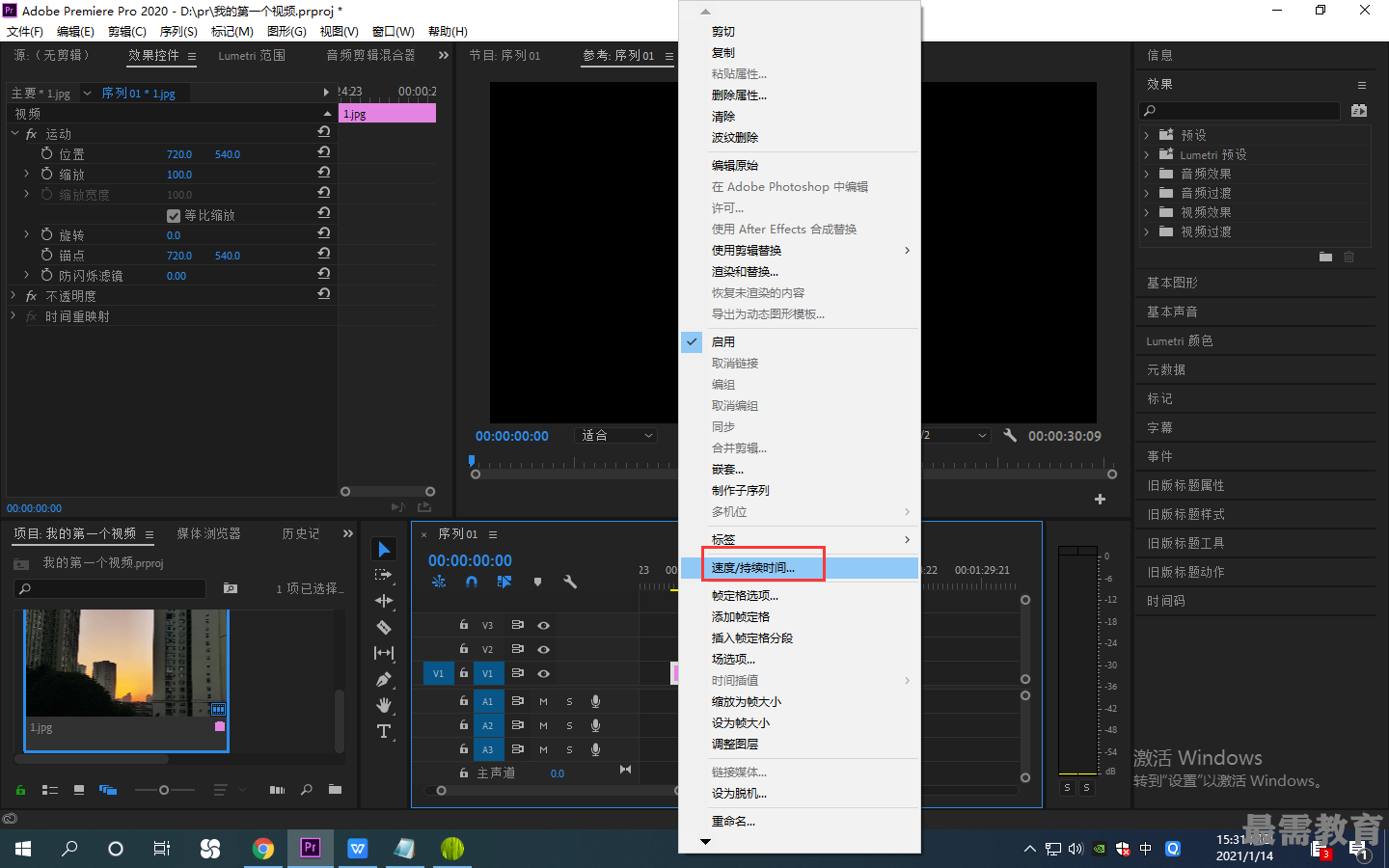The image size is (1389, 868).
Task: Show overflow tabs in project panel
Action: coord(348,533)
